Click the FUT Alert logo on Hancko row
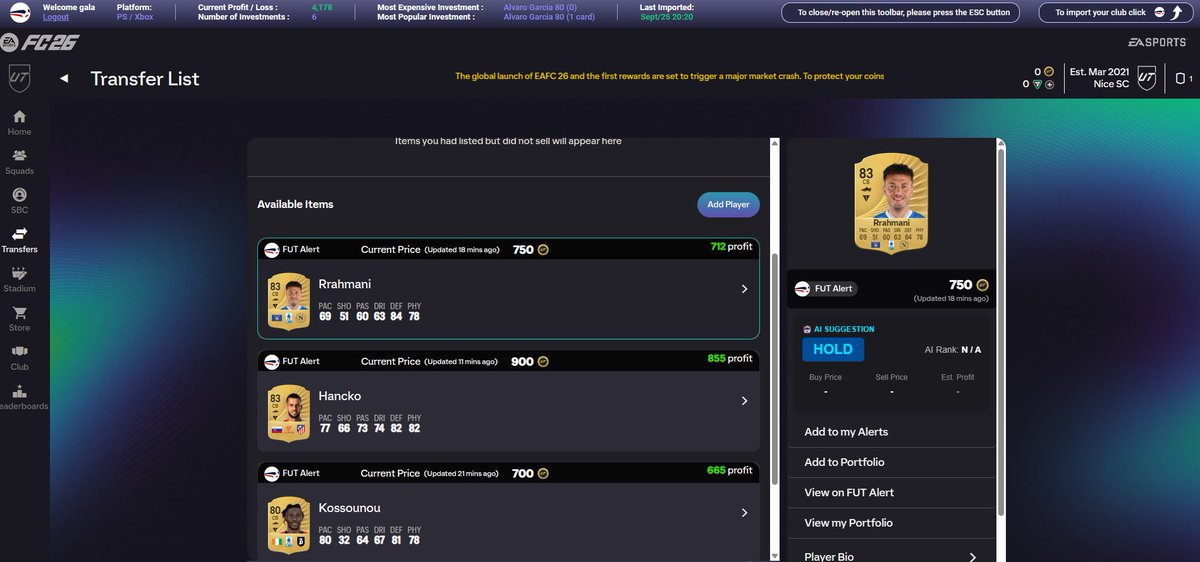 (271, 361)
